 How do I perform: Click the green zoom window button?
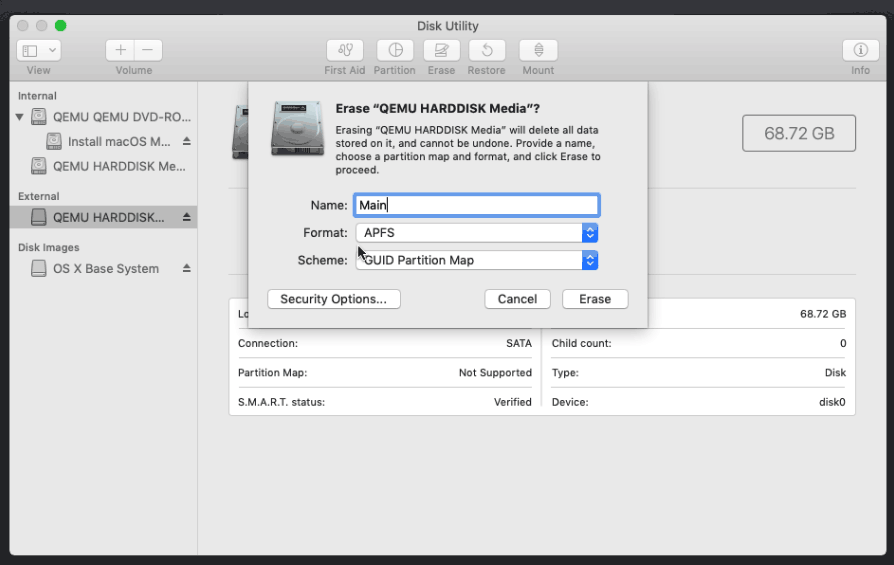pyautogui.click(x=60, y=26)
